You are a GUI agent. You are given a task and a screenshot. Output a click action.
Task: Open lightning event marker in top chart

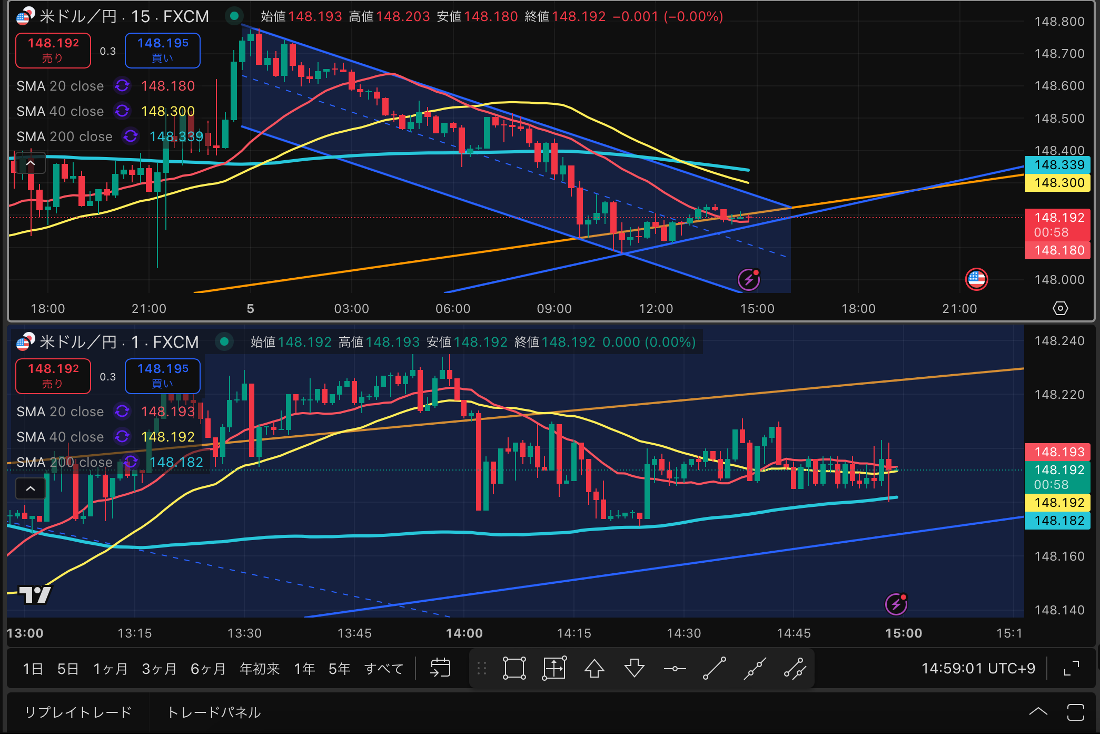749,279
